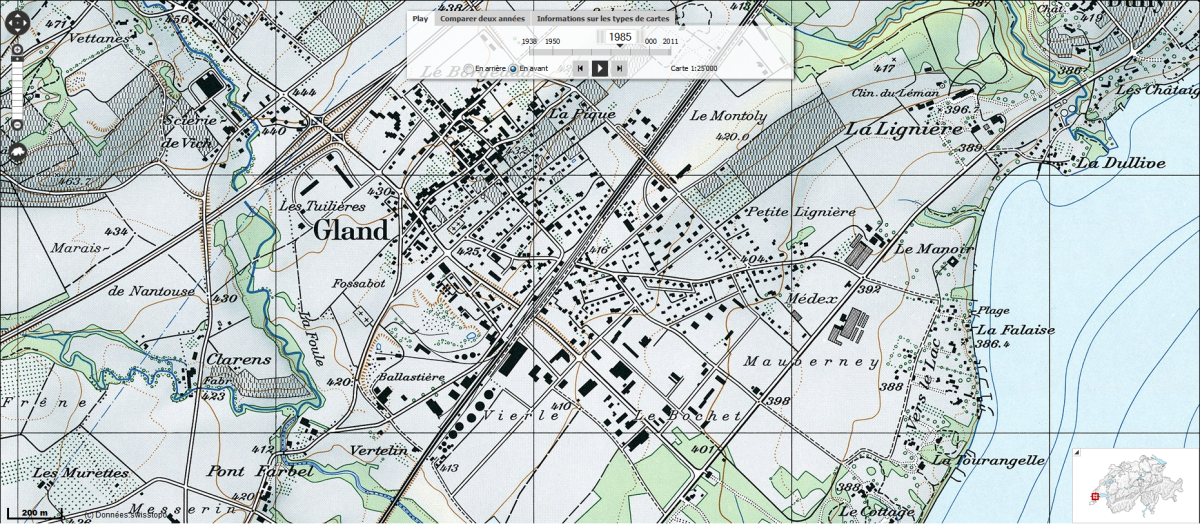Click the Switzerland full-extent icon
The image size is (1200, 524).
click(16, 153)
